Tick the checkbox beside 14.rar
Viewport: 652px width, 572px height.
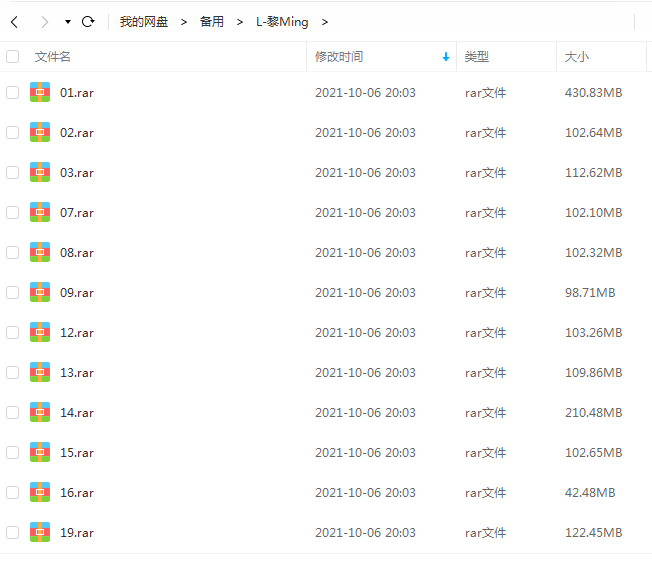12,412
